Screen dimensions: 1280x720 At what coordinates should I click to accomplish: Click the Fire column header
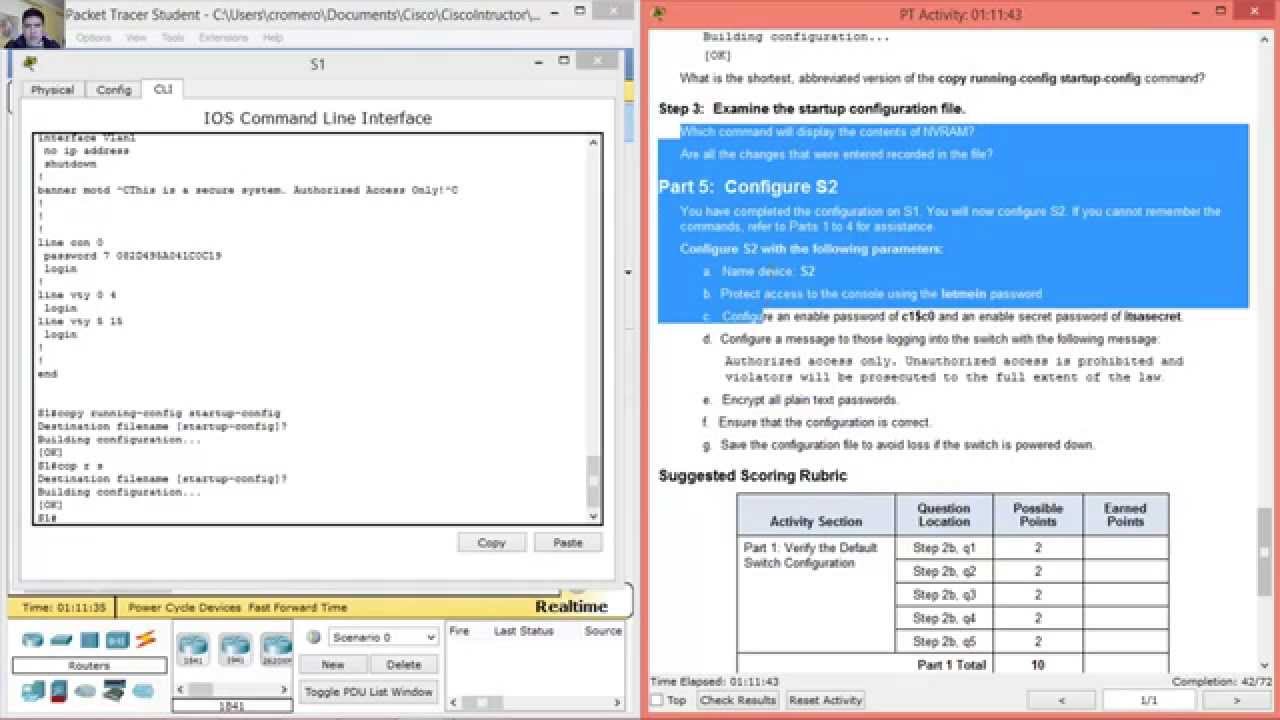(x=460, y=631)
